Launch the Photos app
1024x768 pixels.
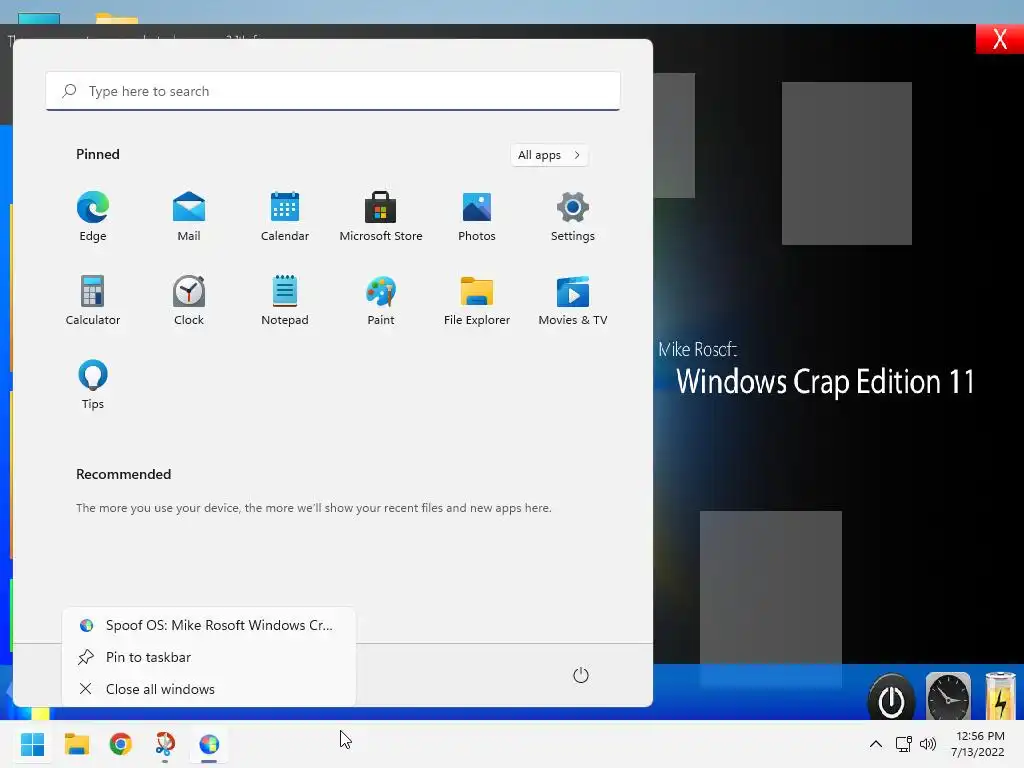tap(477, 217)
